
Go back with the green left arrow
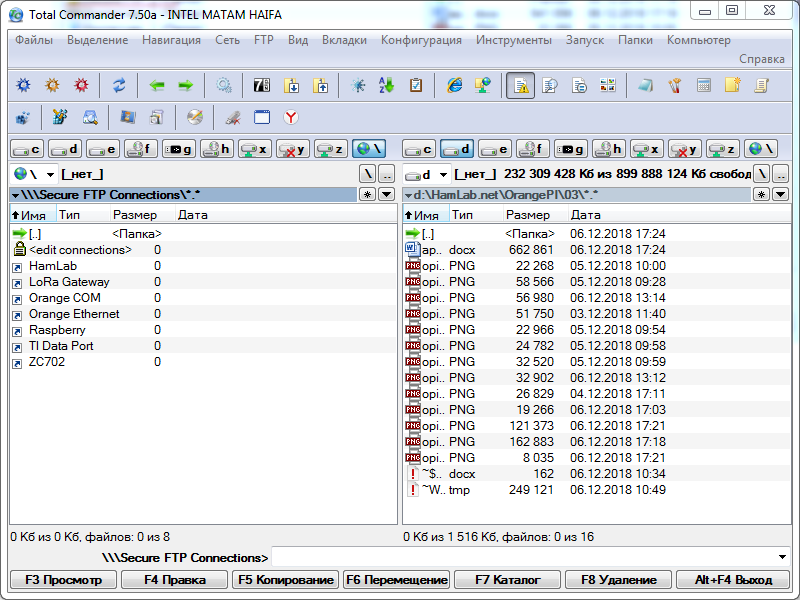pyautogui.click(x=157, y=85)
